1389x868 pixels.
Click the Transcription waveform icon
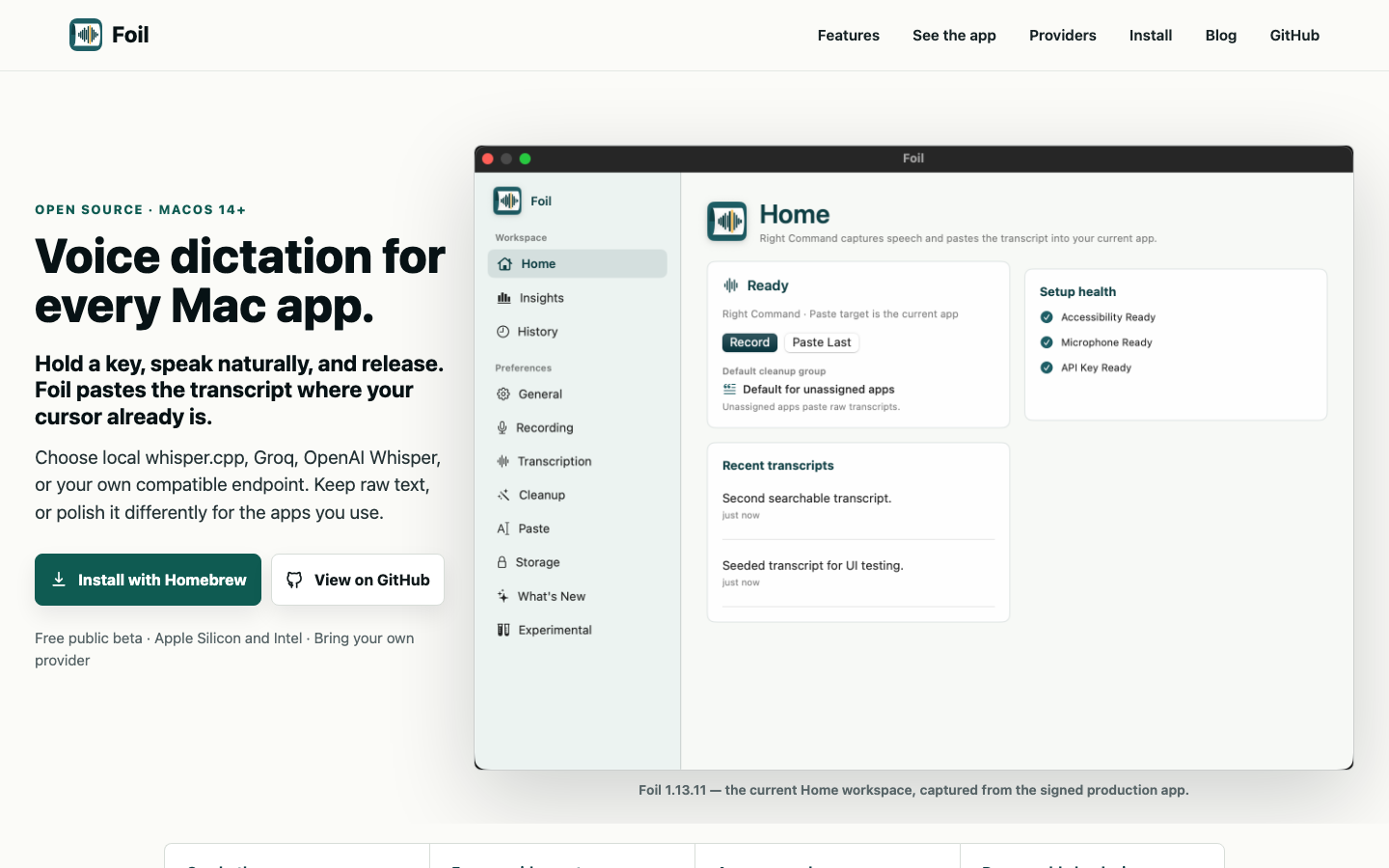click(x=503, y=462)
